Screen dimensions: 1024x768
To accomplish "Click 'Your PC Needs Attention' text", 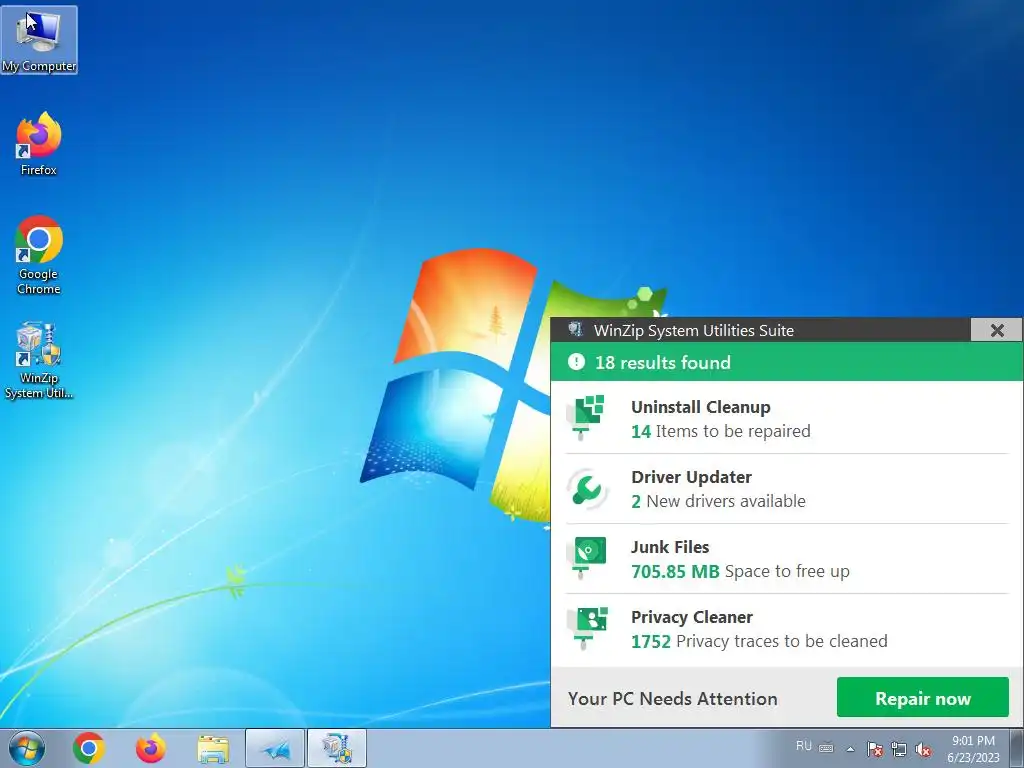I will coord(673,698).
